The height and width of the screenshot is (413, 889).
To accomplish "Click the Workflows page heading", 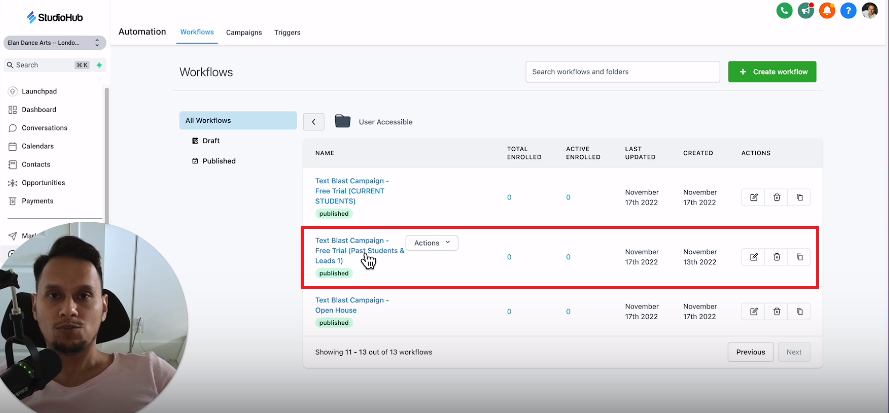I will point(206,72).
